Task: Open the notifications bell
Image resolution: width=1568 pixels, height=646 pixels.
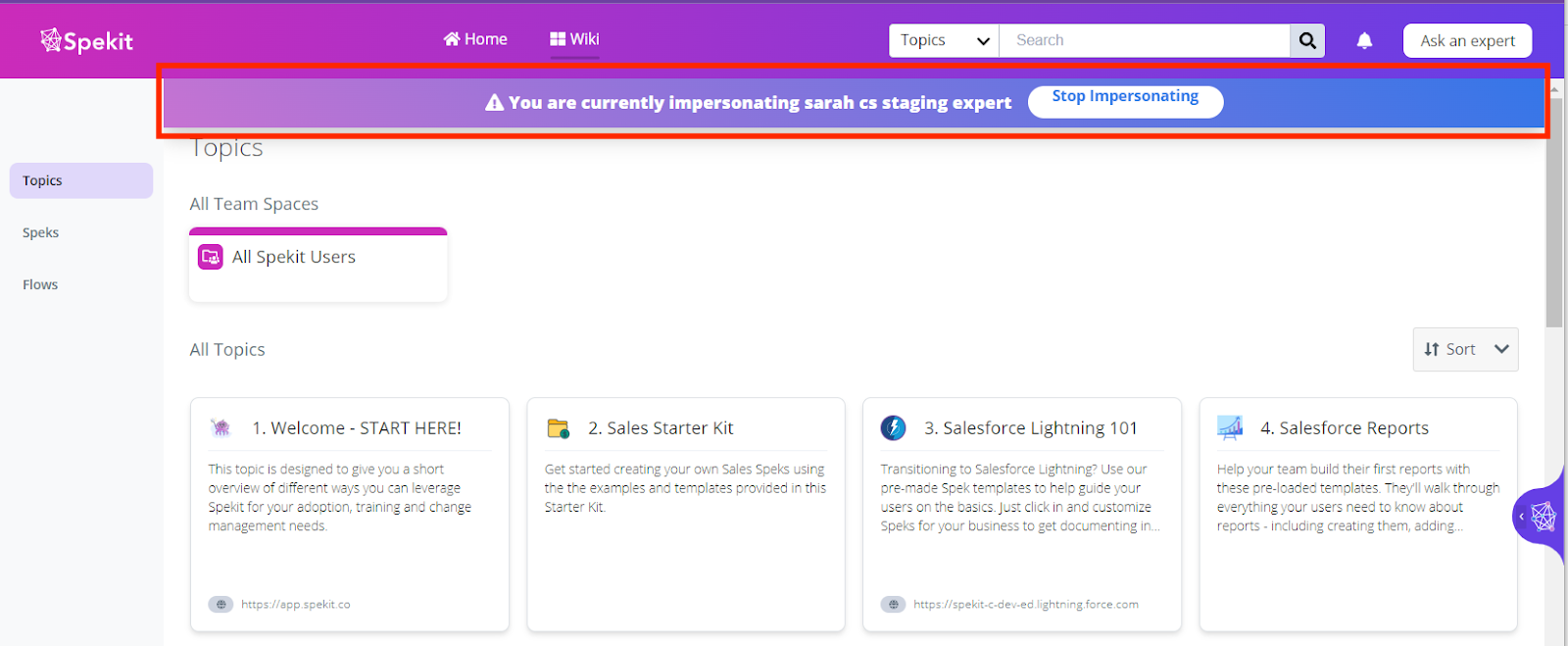Action: coord(1364,40)
